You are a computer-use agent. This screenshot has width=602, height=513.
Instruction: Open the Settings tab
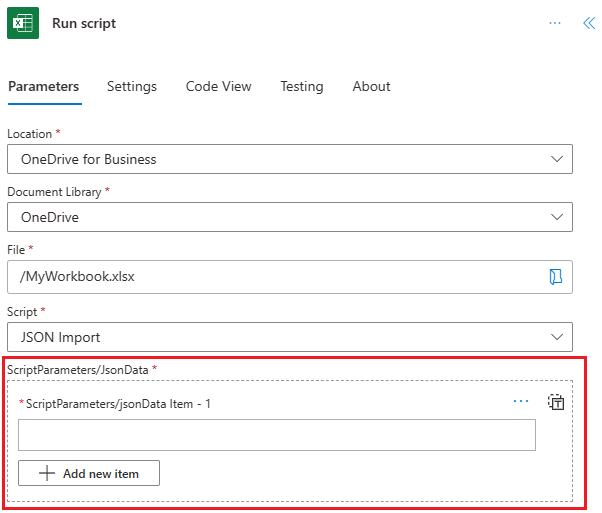coord(132,86)
